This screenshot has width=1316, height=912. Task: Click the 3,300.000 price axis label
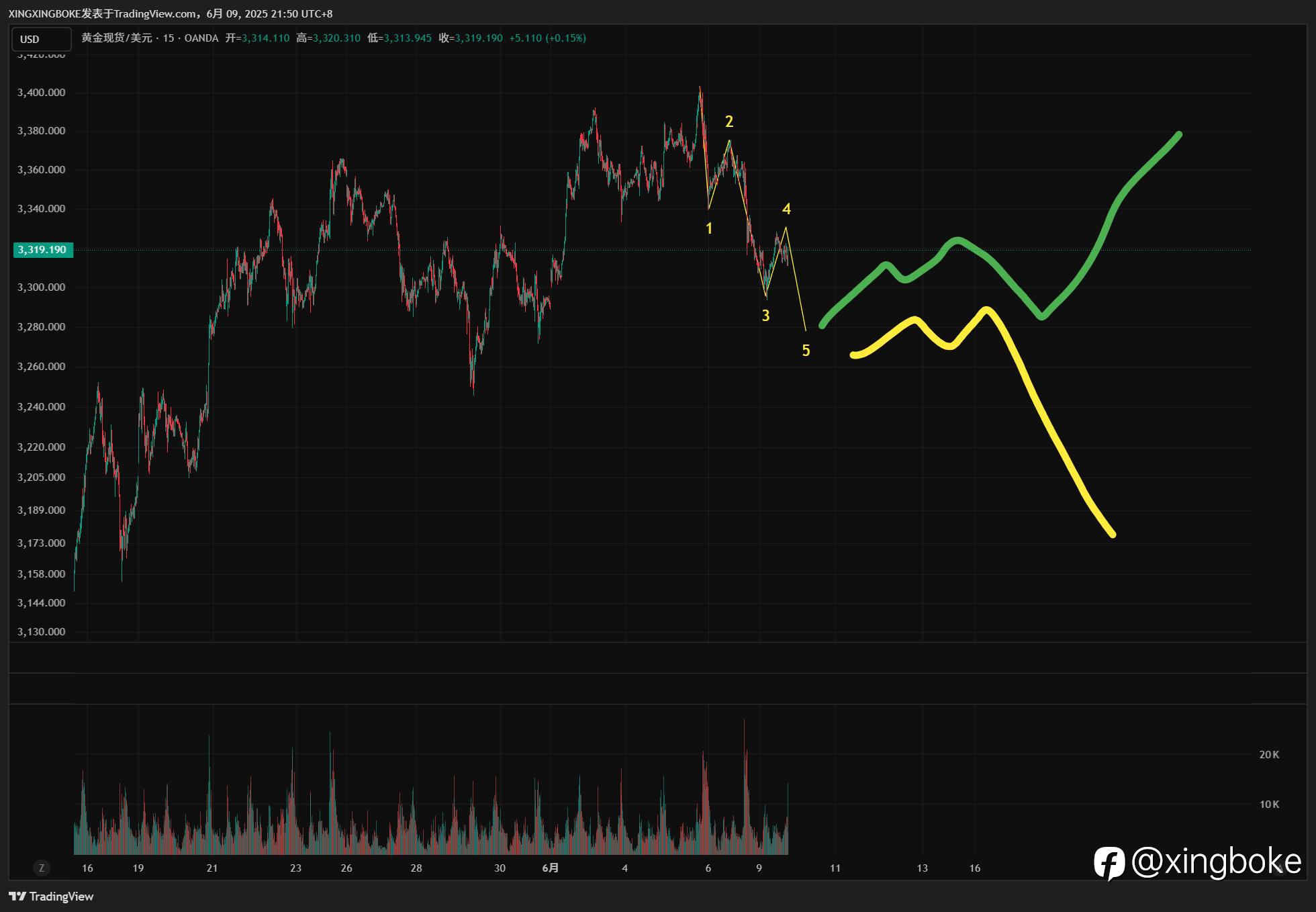pyautogui.click(x=42, y=287)
